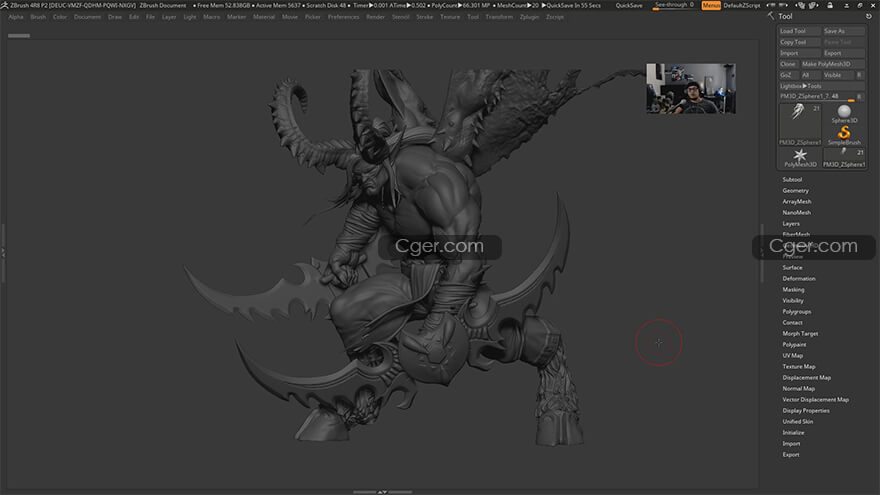Image resolution: width=880 pixels, height=495 pixels.
Task: Expand the Subtool sub-palette
Action: [x=792, y=180]
